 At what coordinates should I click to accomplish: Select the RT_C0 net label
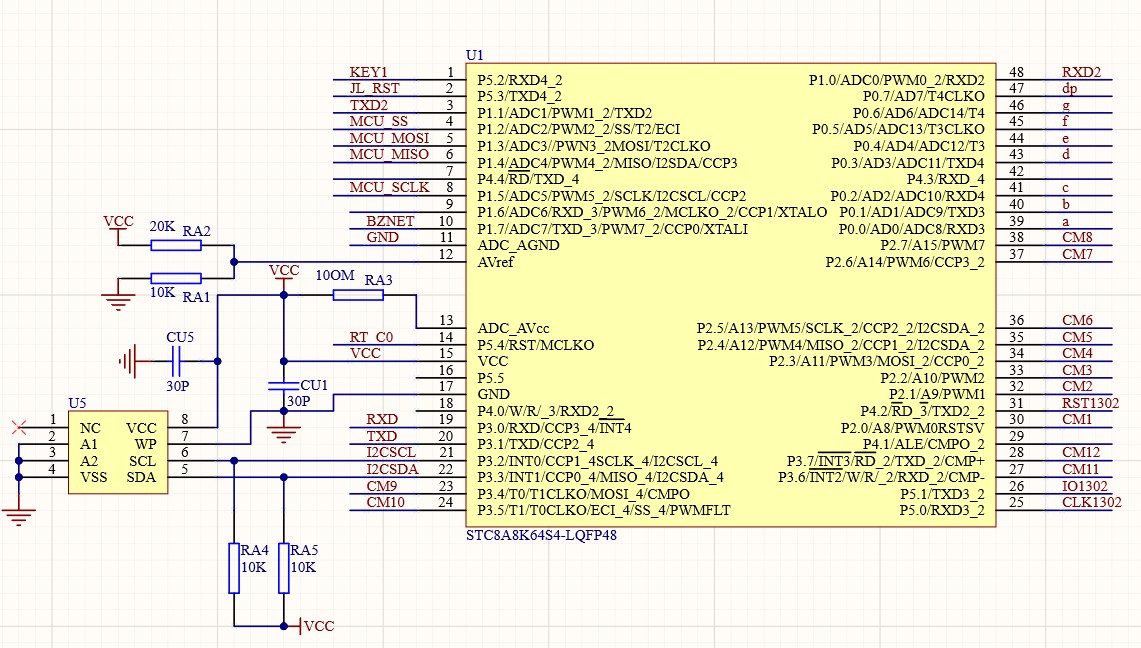point(371,337)
